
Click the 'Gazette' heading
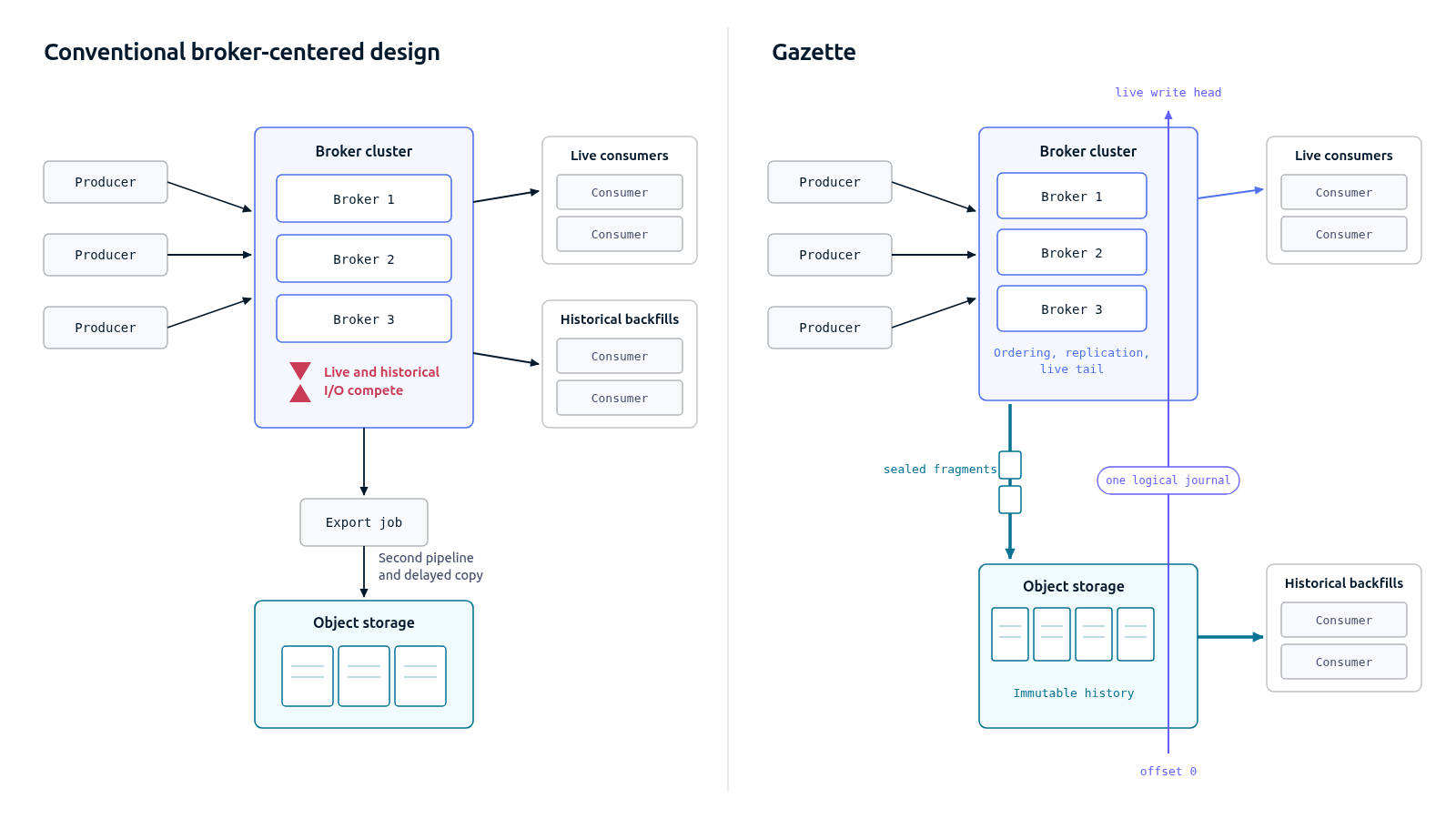pos(814,52)
